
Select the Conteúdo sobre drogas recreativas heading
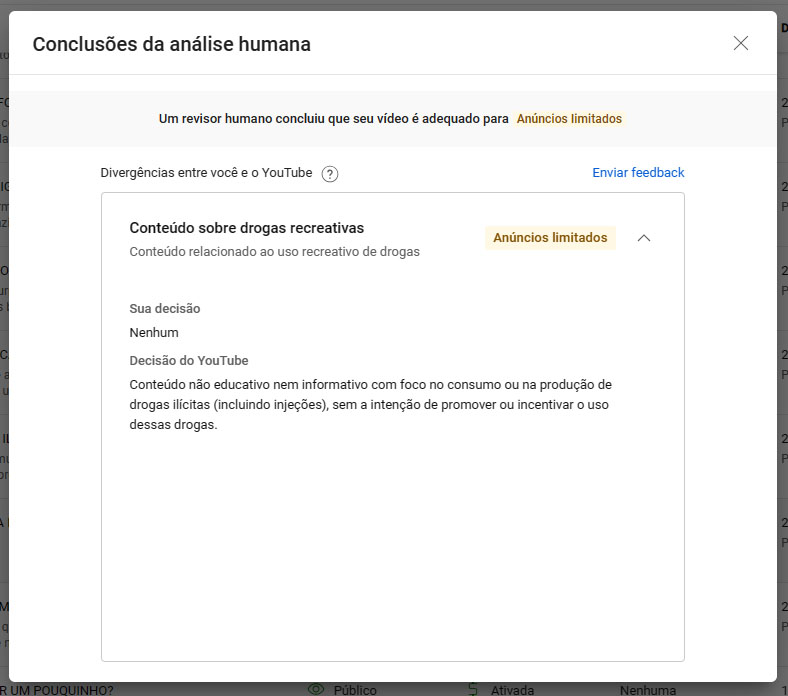click(x=246, y=228)
